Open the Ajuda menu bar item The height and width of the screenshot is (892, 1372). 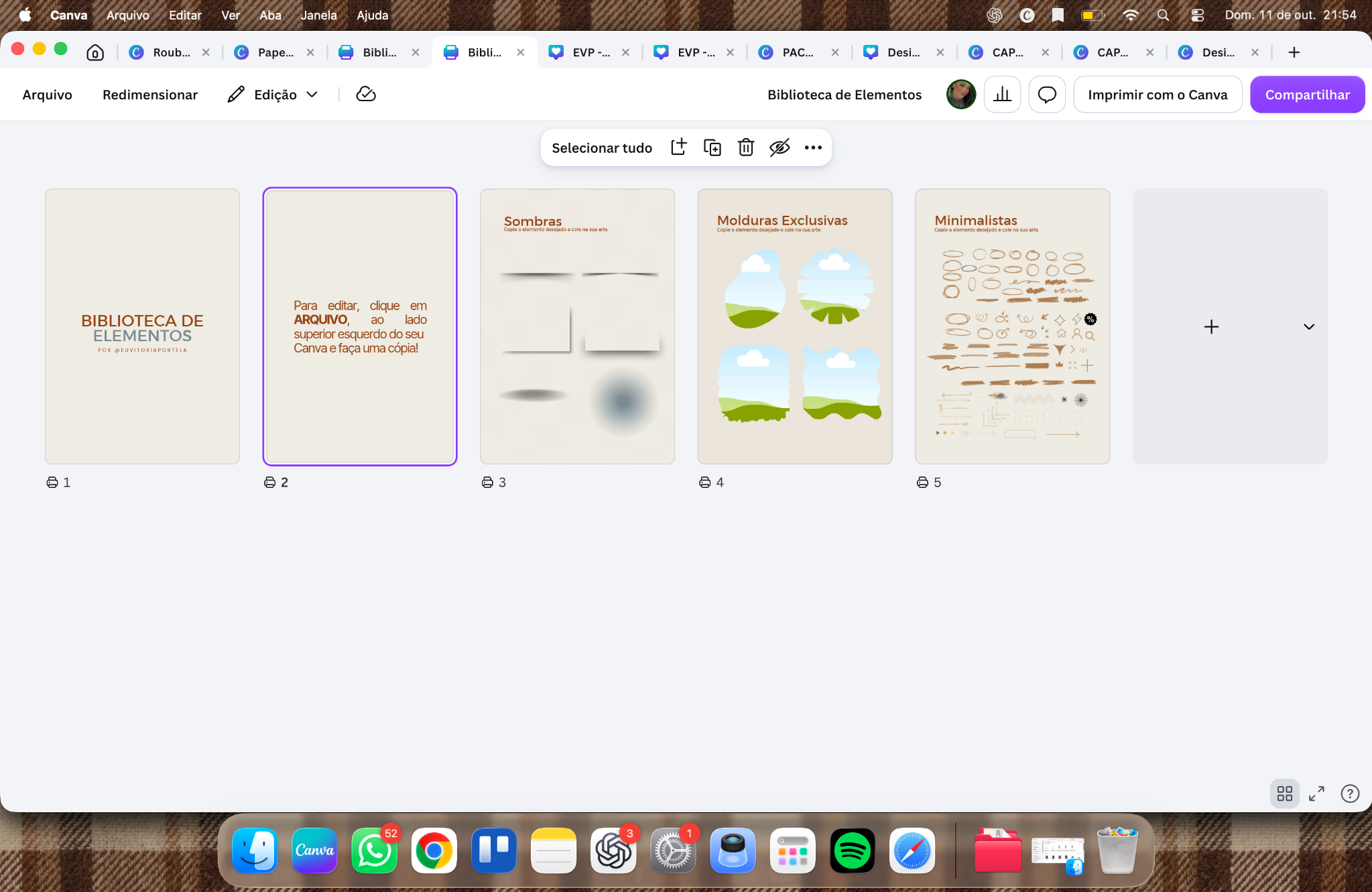372,15
